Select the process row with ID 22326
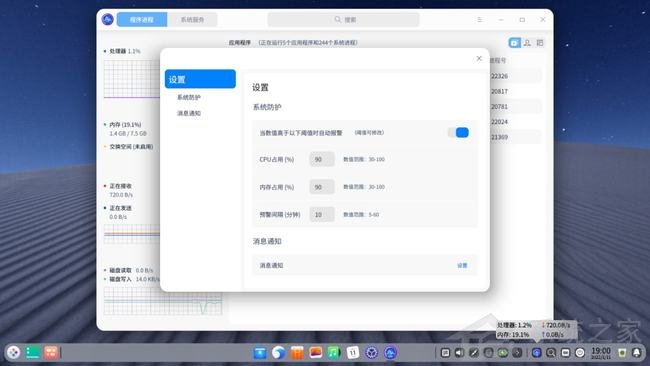 click(x=516, y=76)
